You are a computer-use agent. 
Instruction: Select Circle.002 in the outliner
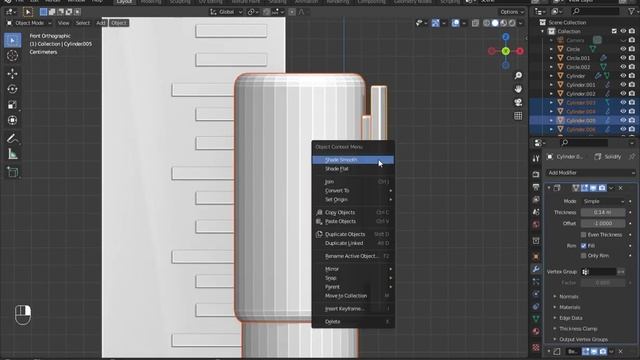coord(578,67)
